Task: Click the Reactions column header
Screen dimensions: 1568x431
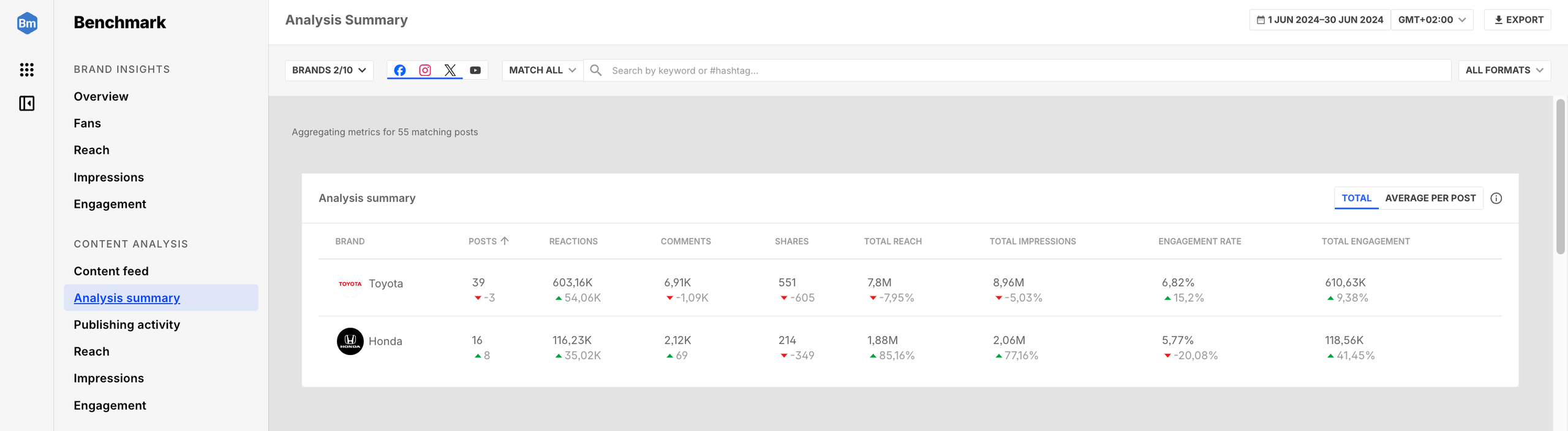Action: 573,242
